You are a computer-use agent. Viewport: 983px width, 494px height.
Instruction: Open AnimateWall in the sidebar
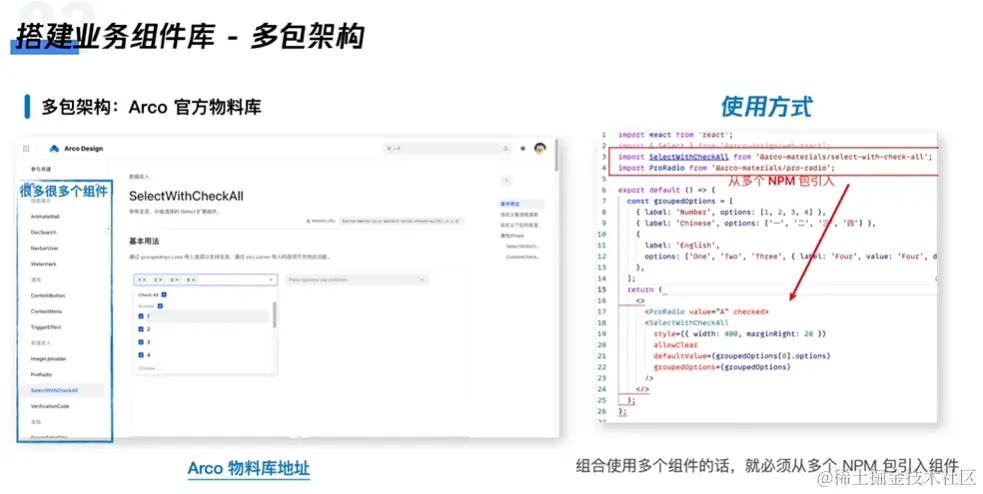tap(45, 216)
